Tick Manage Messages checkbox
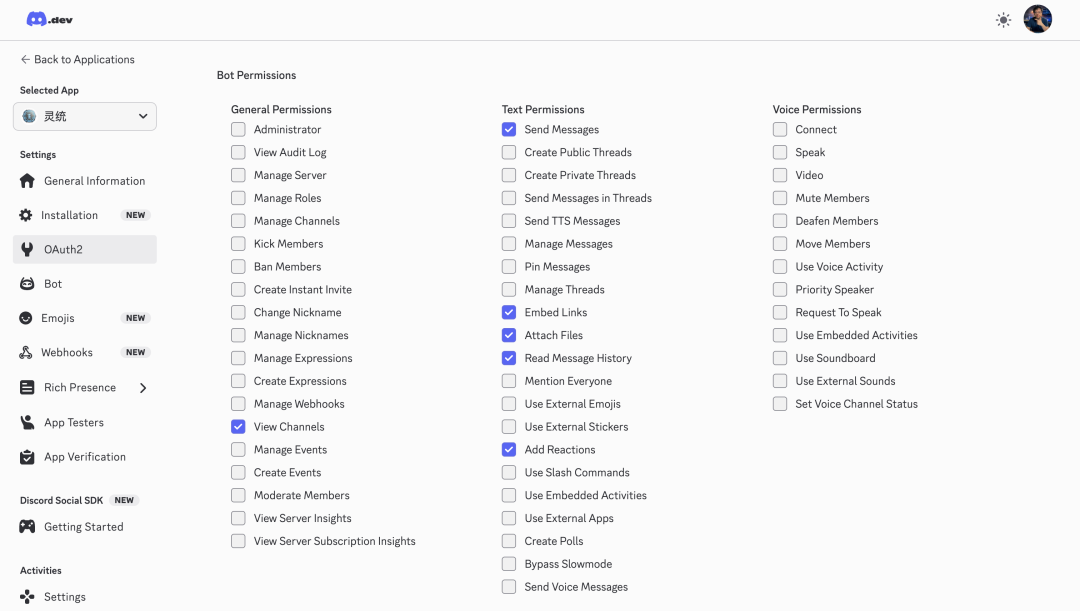1080x611 pixels. click(x=509, y=244)
